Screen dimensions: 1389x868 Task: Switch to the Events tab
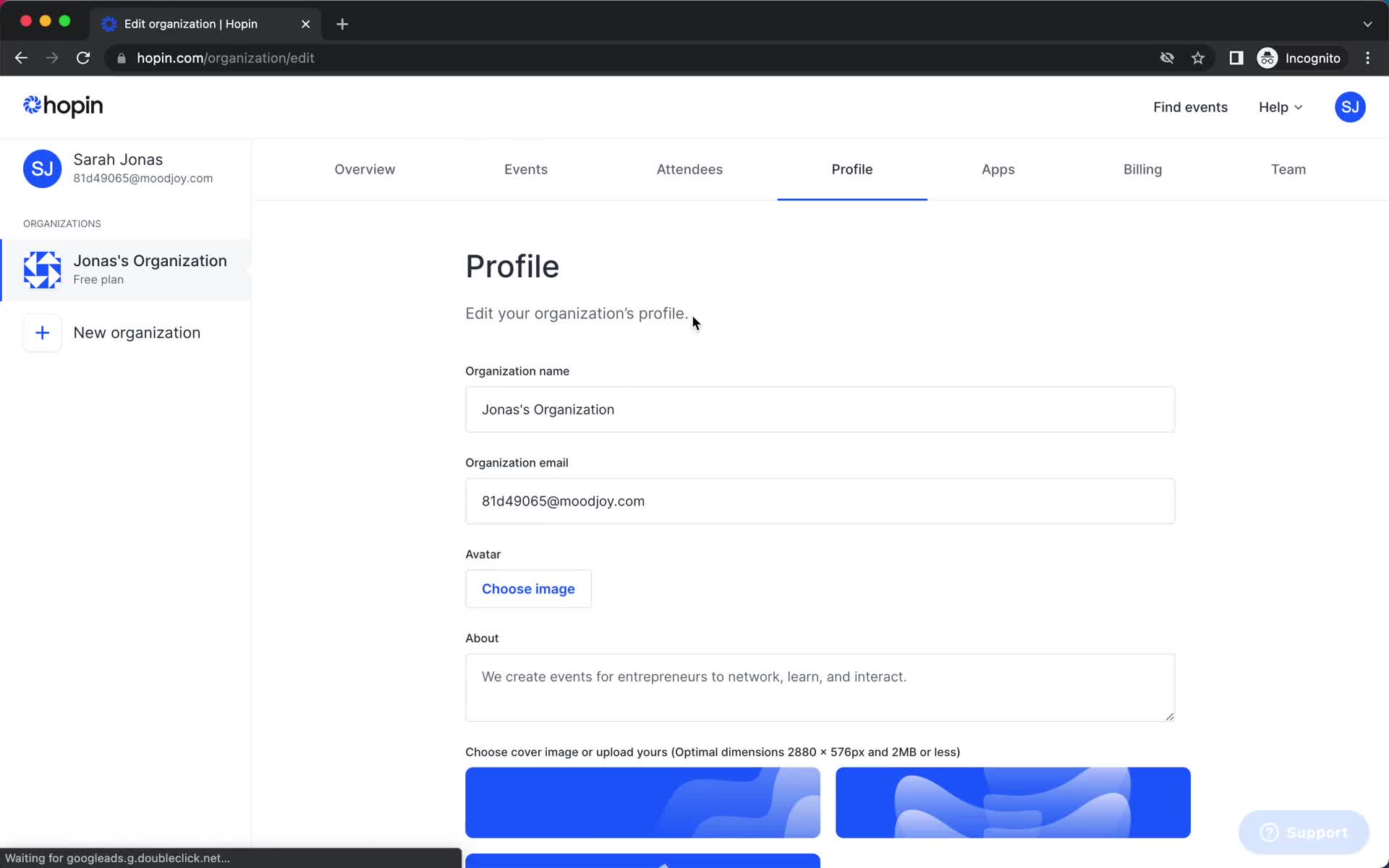[526, 169]
